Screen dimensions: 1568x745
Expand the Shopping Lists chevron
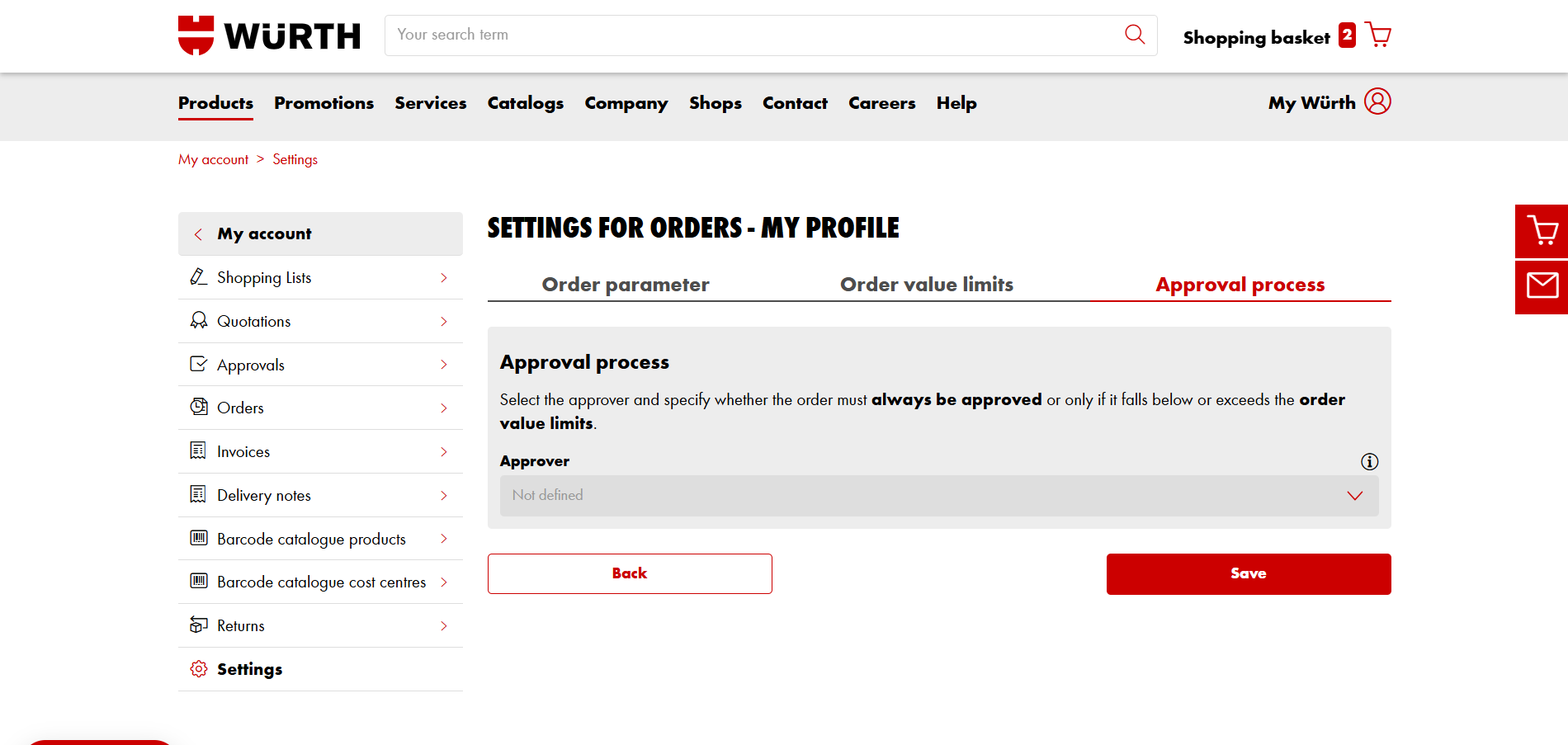pyautogui.click(x=444, y=278)
